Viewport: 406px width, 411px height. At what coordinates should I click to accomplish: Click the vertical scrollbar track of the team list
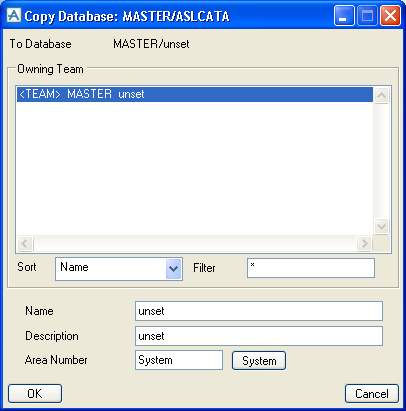(381, 161)
